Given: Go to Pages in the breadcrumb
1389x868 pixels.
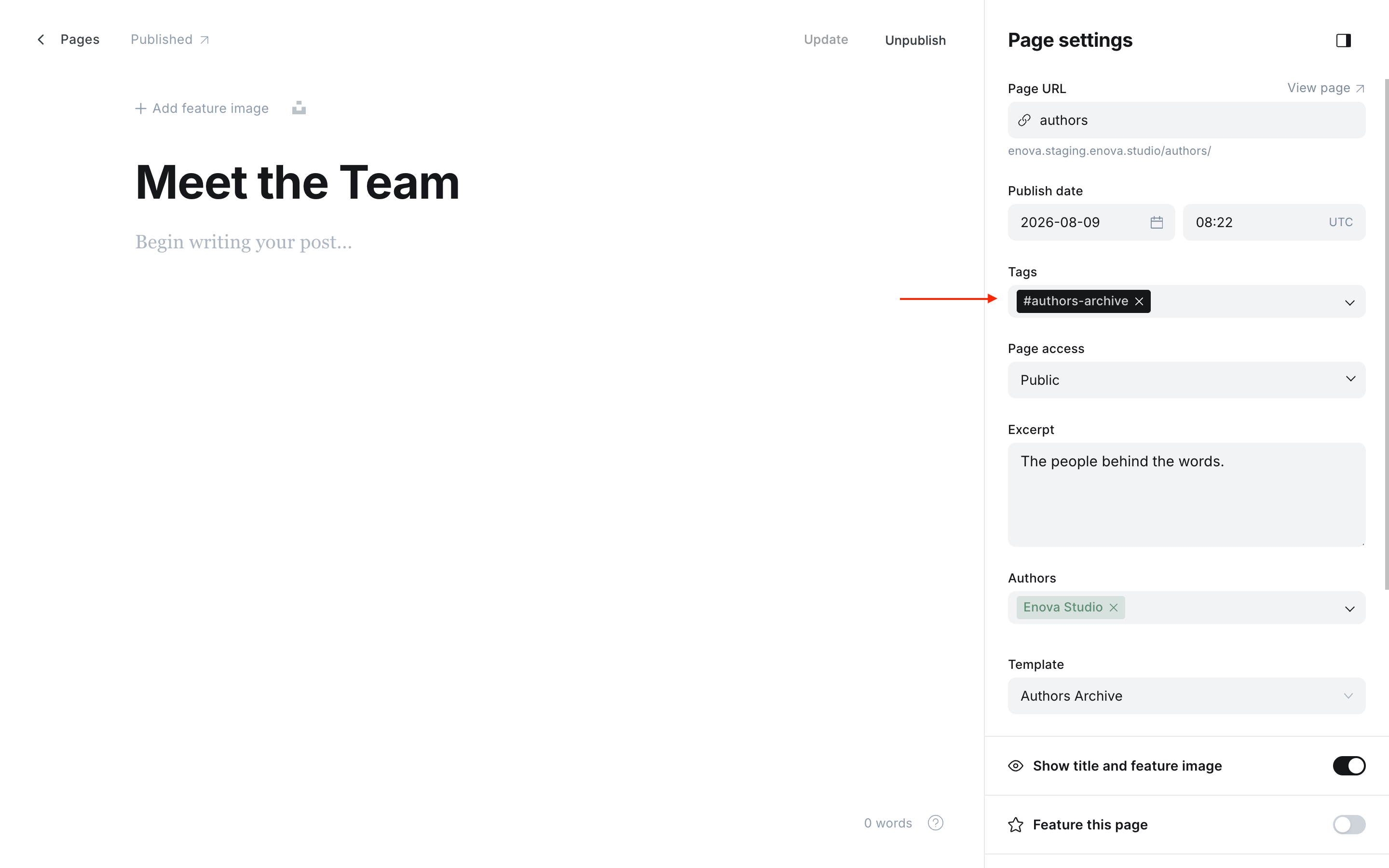Looking at the screenshot, I should (80, 40).
